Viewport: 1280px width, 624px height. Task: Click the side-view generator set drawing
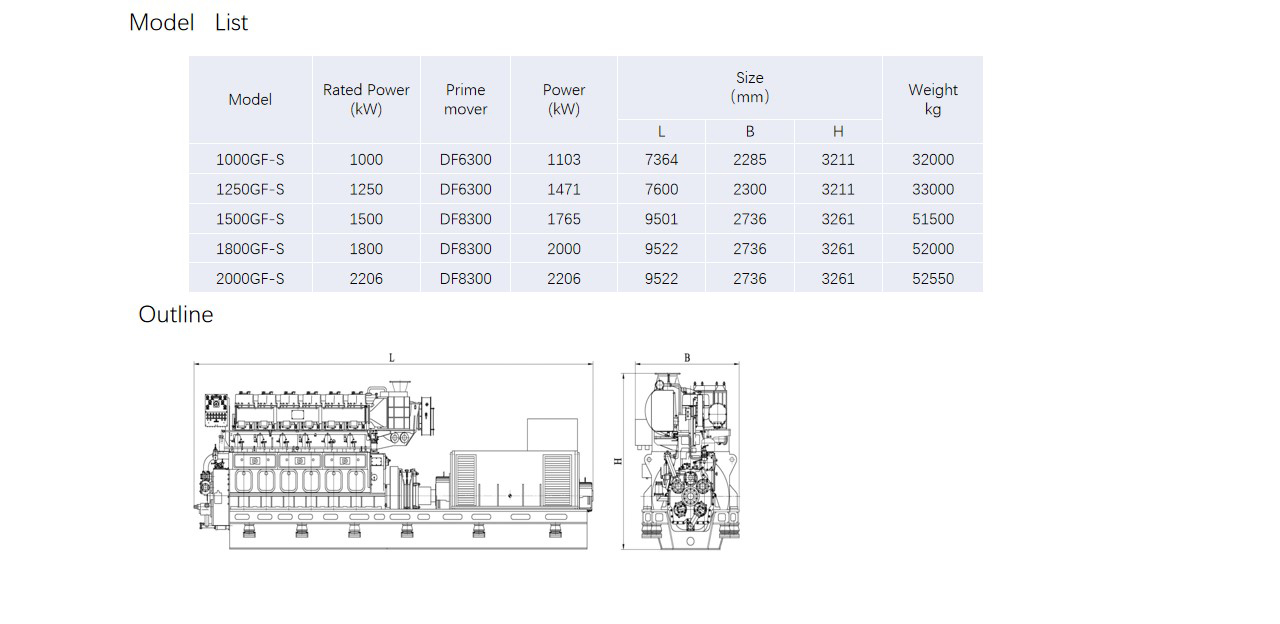pyautogui.click(x=392, y=452)
